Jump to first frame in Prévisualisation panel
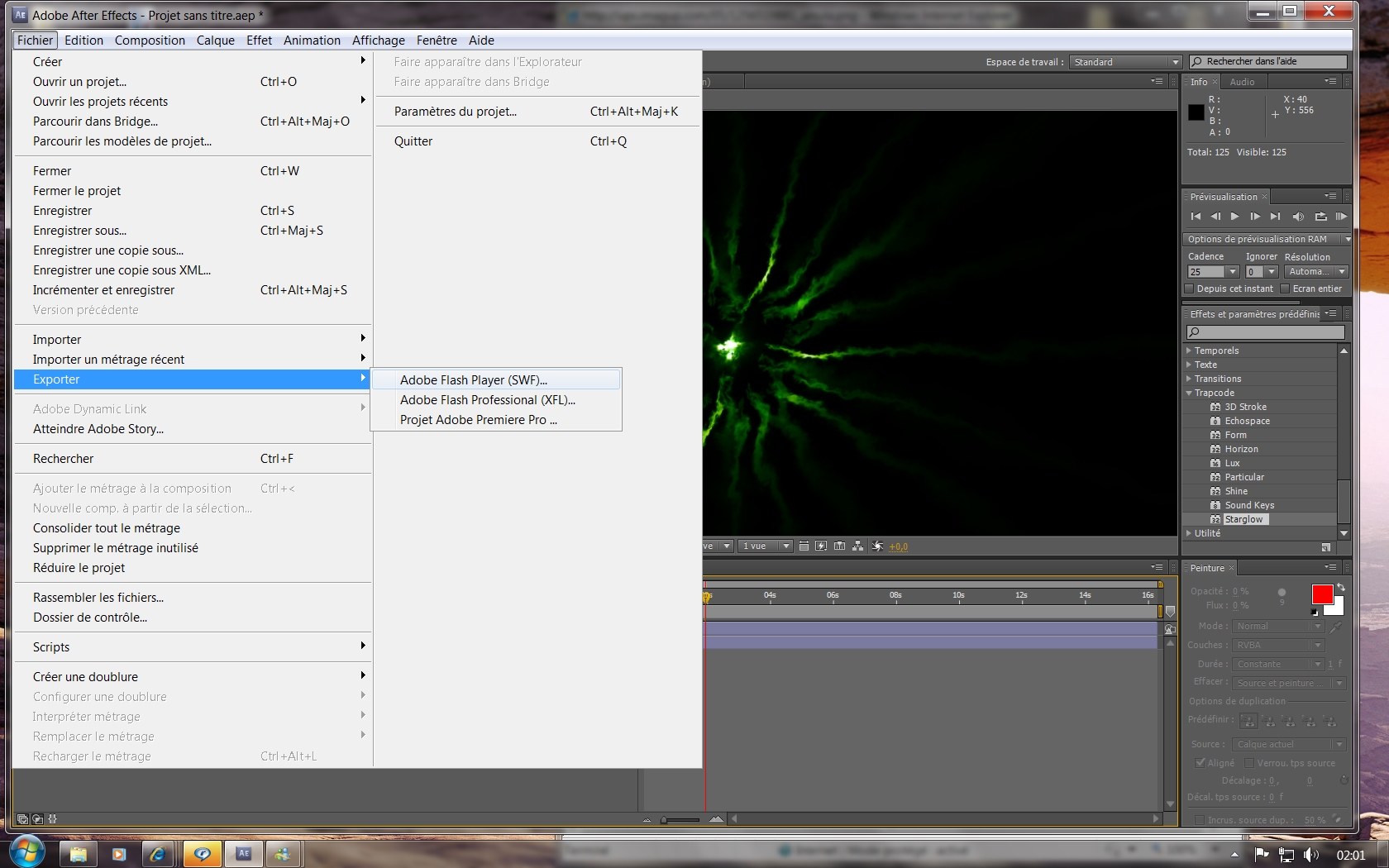This screenshot has height=868, width=1389. [x=1196, y=217]
